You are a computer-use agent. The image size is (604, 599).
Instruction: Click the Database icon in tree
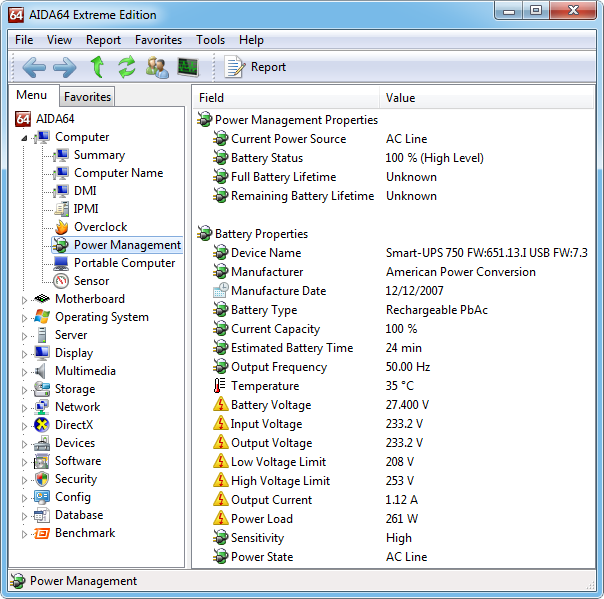point(42,515)
